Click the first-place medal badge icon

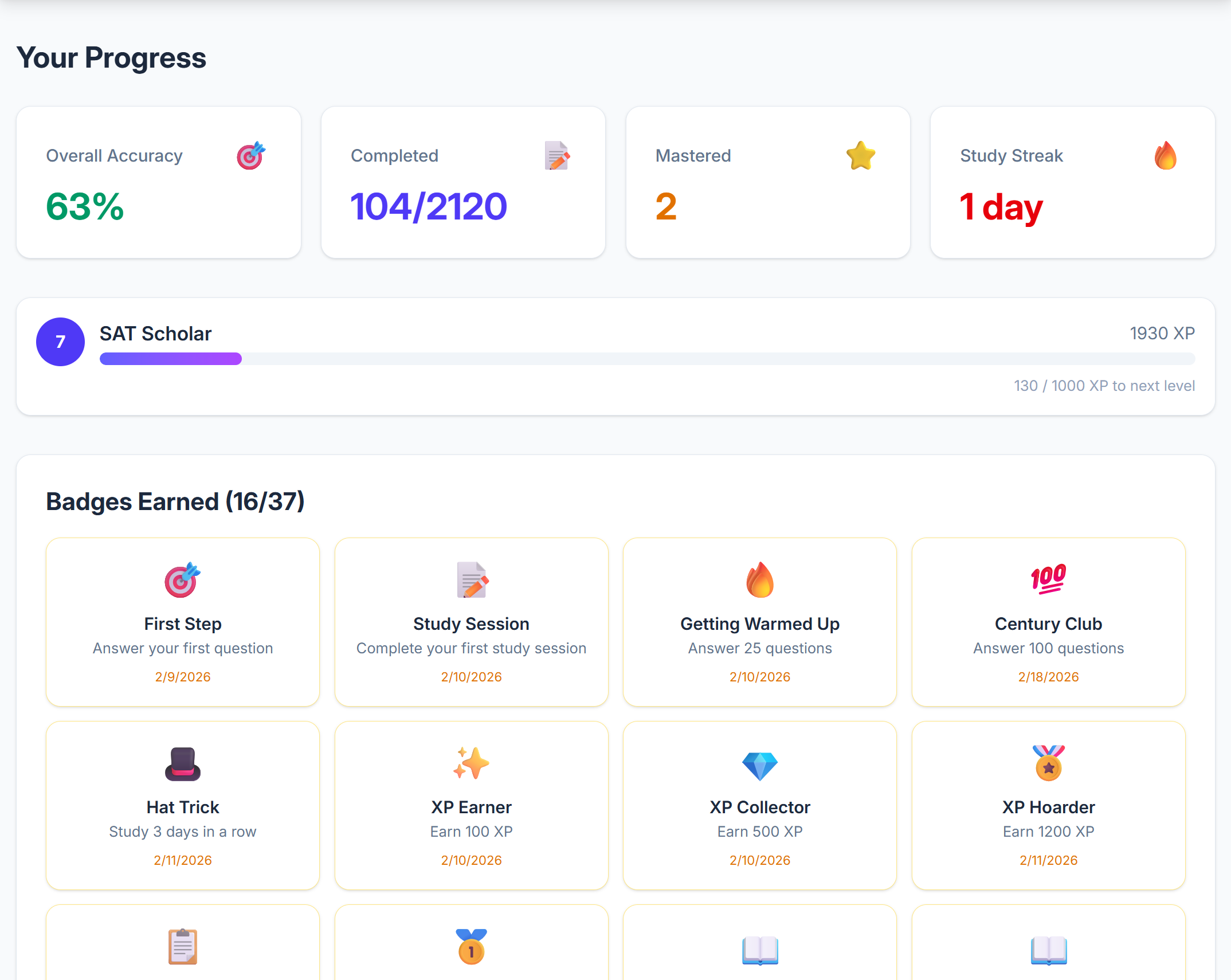471,947
